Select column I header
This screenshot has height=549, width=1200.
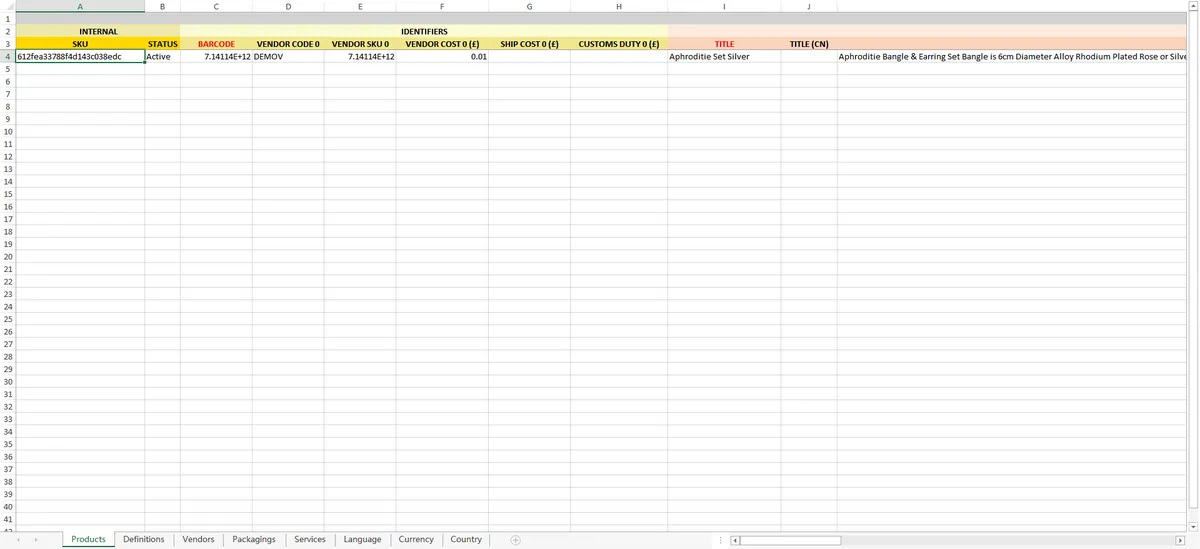point(724,6)
